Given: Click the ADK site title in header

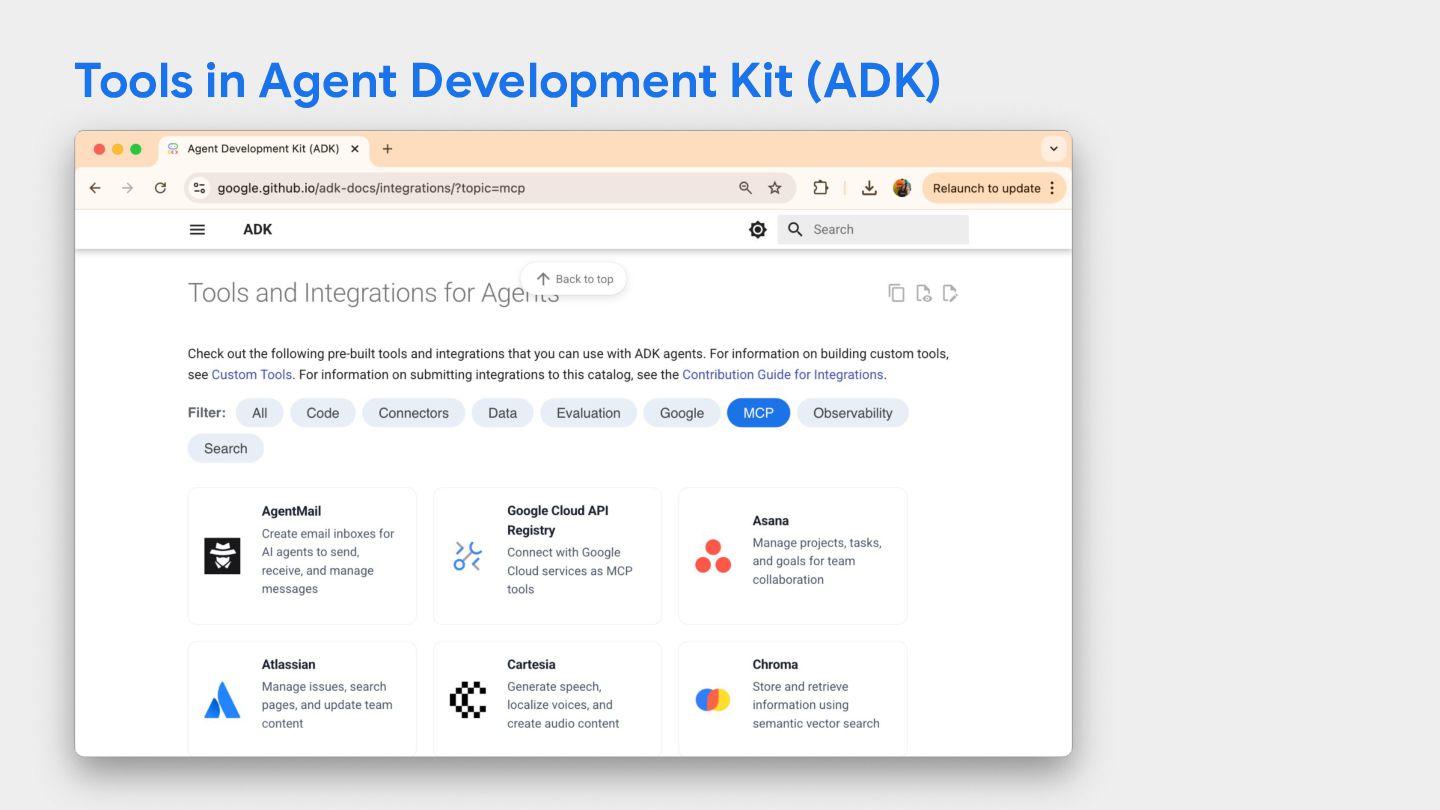Looking at the screenshot, I should click(258, 229).
